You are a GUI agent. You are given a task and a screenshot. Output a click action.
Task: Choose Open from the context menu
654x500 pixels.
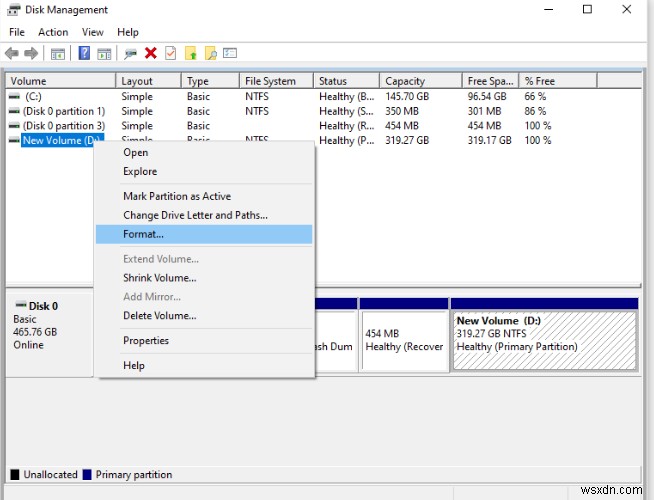click(x=204, y=153)
